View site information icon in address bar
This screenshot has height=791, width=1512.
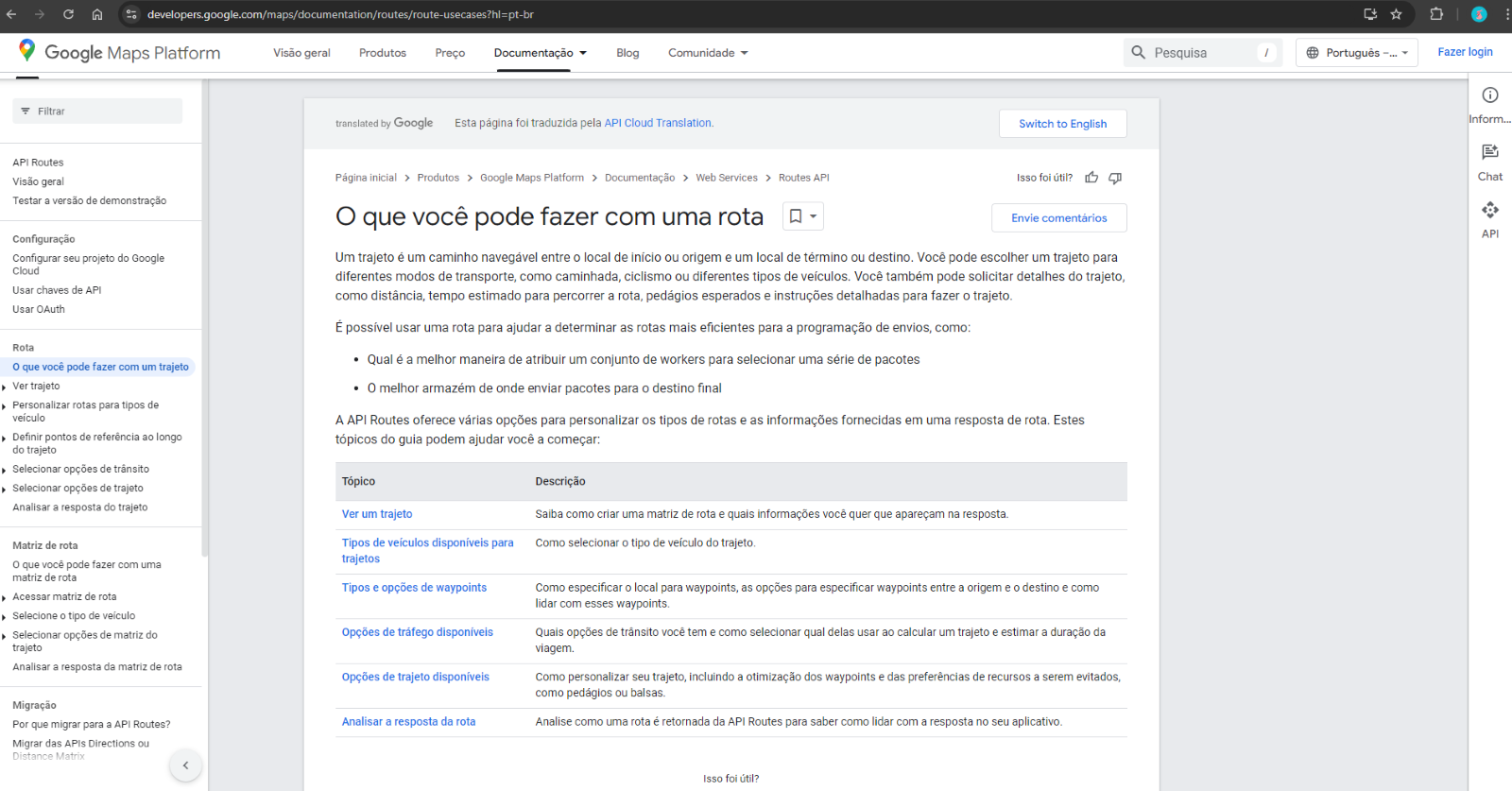pyautogui.click(x=131, y=14)
